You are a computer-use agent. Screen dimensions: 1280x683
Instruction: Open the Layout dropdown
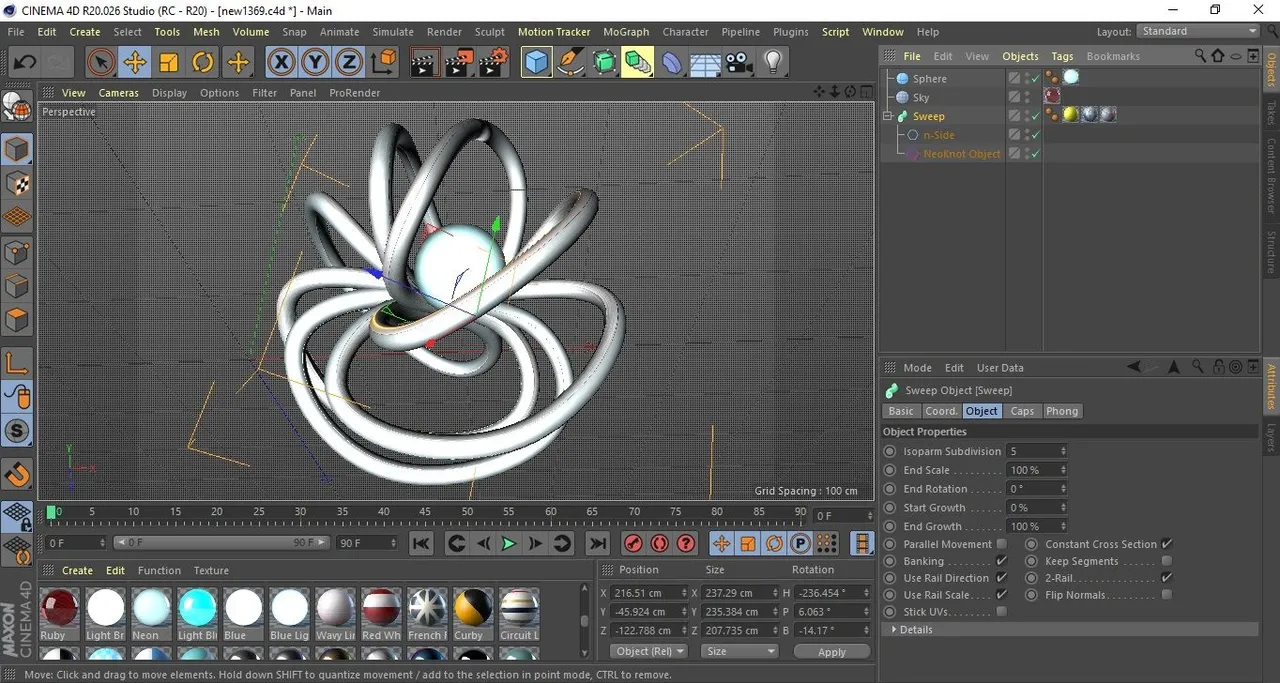(1199, 31)
